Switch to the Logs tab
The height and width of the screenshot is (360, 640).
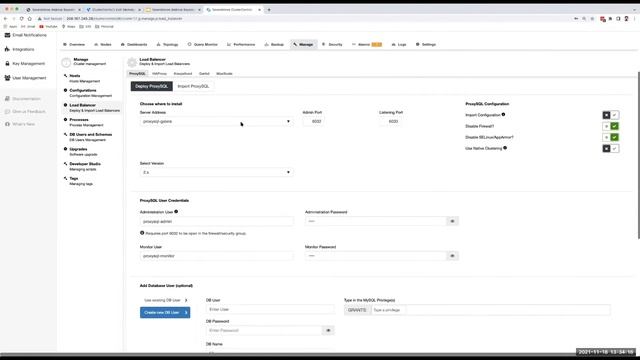click(399, 44)
